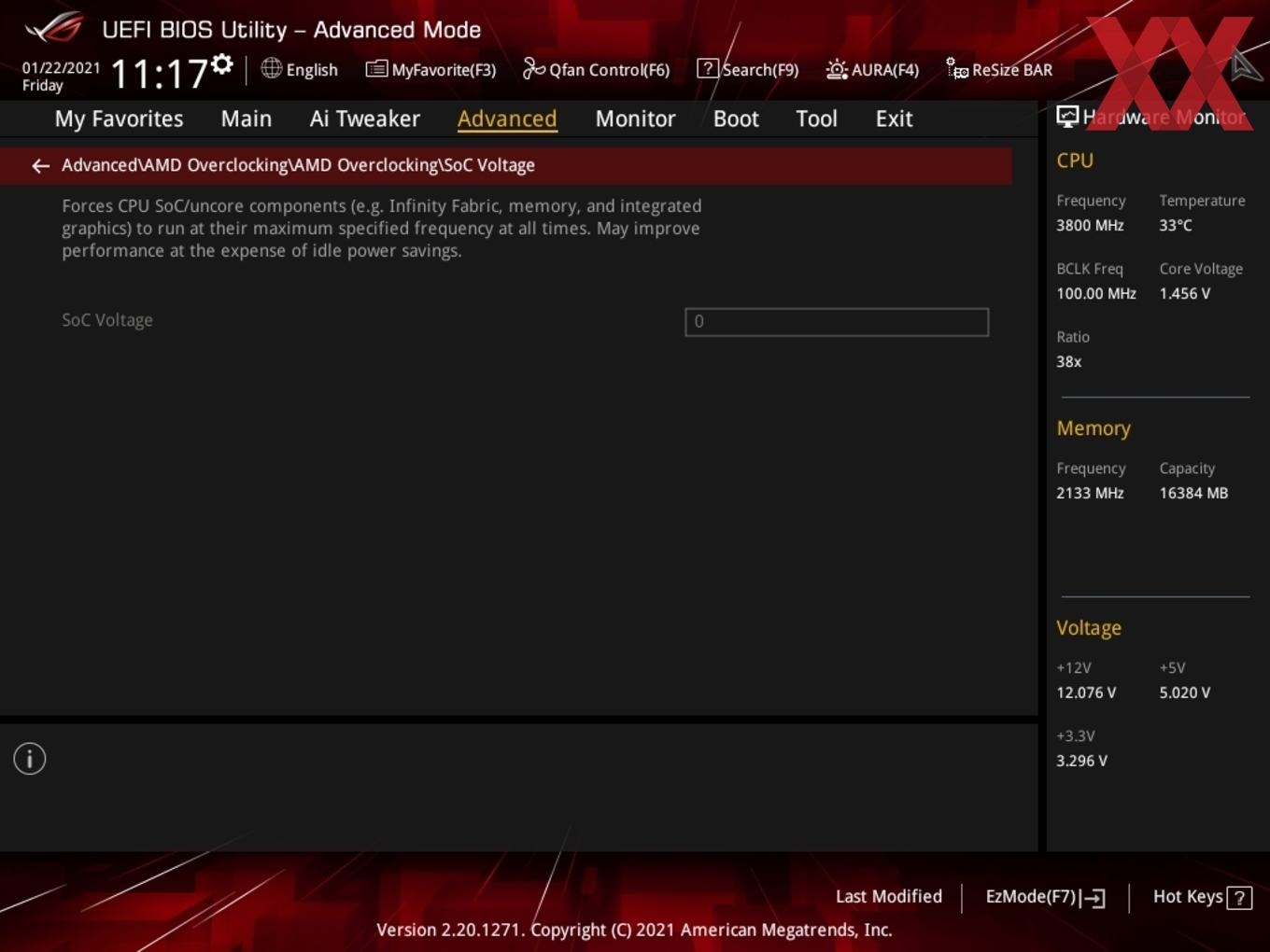Click the info circle icon
The width and height of the screenshot is (1270, 952).
30,759
